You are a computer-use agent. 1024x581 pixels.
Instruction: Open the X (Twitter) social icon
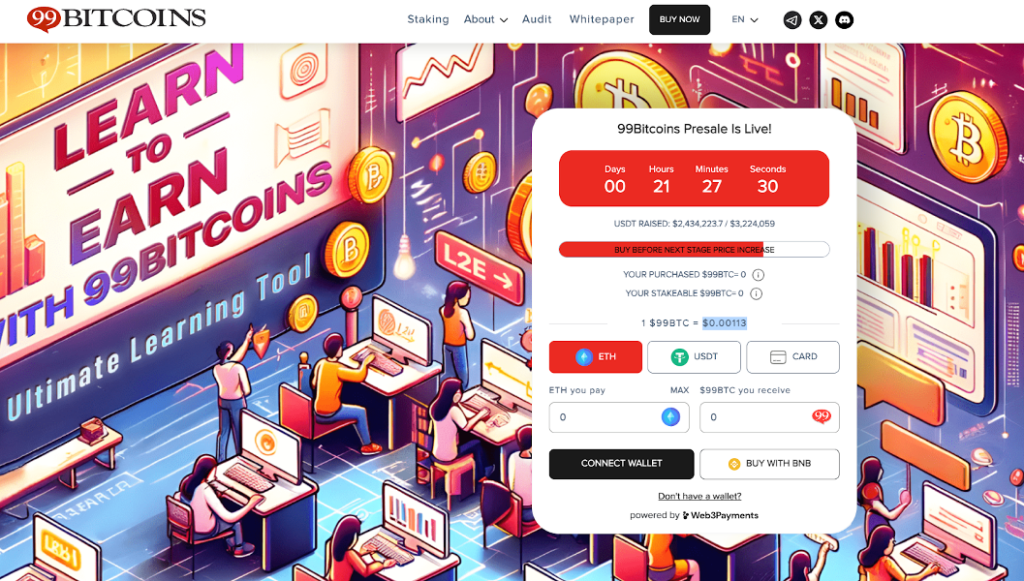[818, 20]
